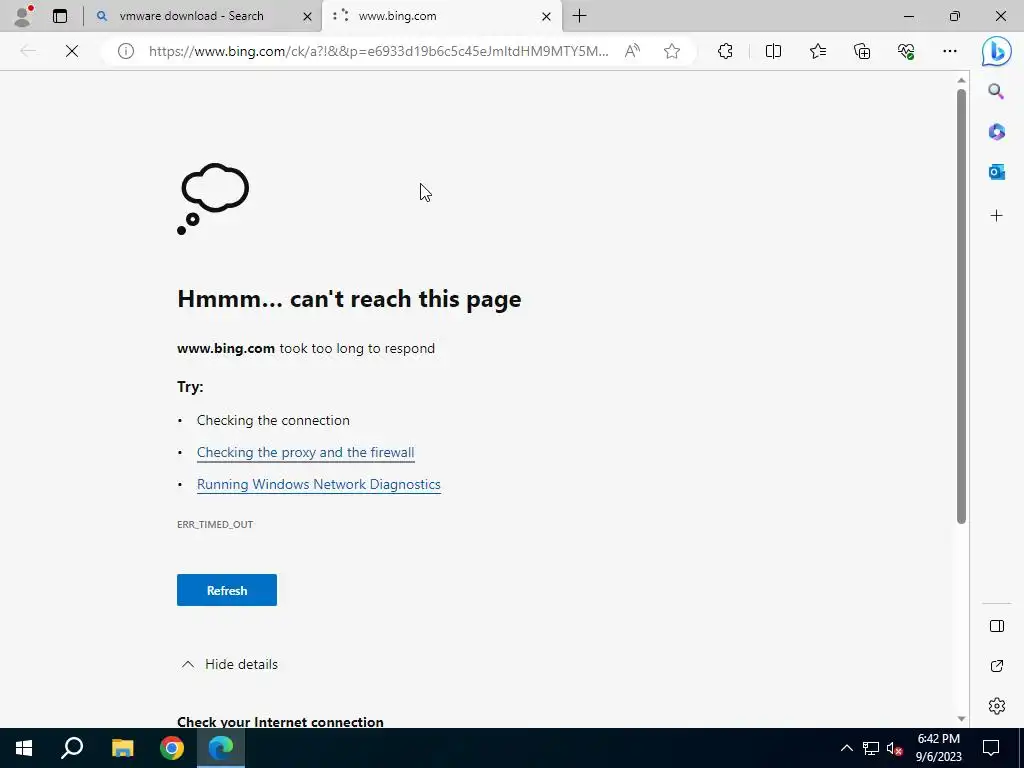Select the ERR_TIMED_OUT error code text
Viewport: 1024px width, 768px height.
tap(215, 524)
